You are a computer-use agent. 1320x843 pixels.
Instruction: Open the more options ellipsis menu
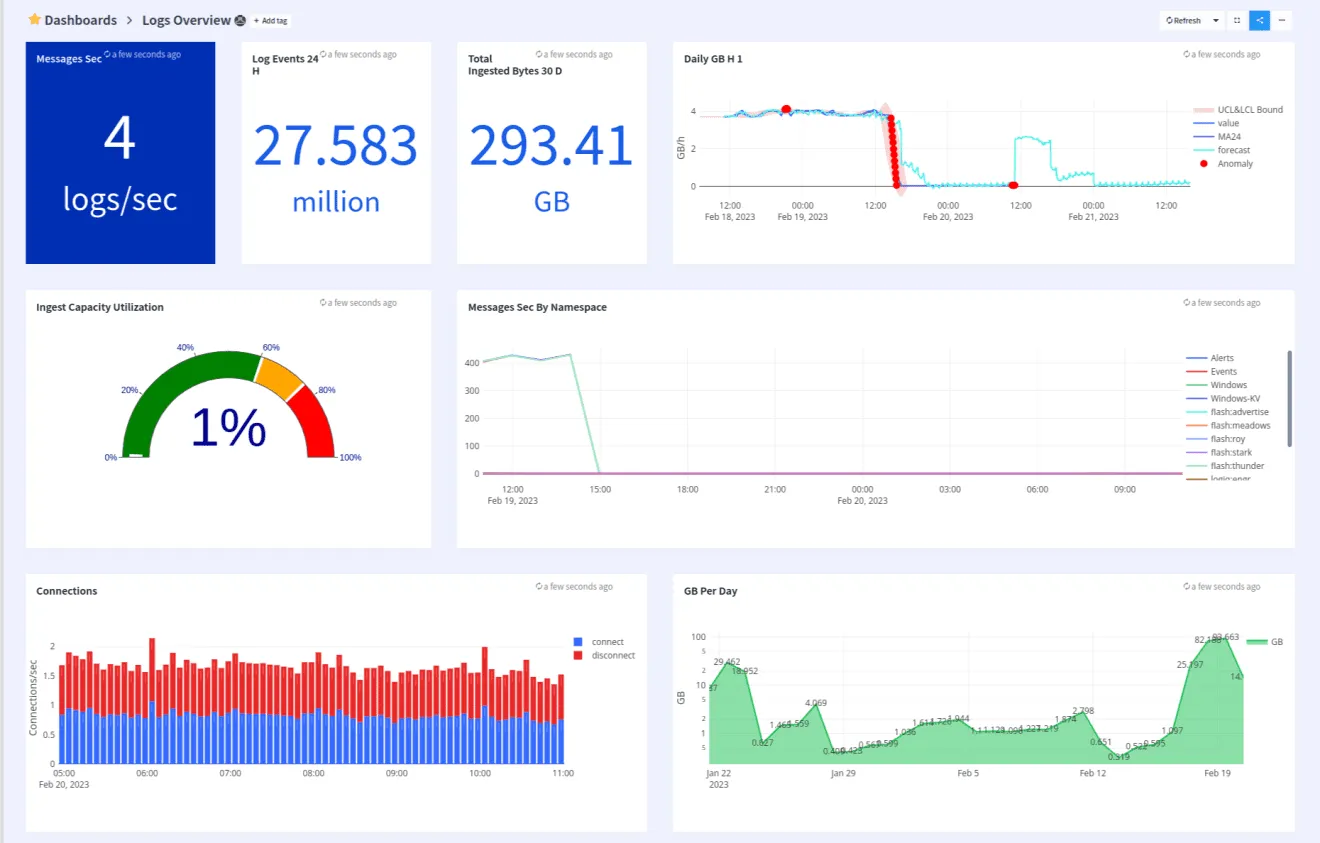(1282, 20)
